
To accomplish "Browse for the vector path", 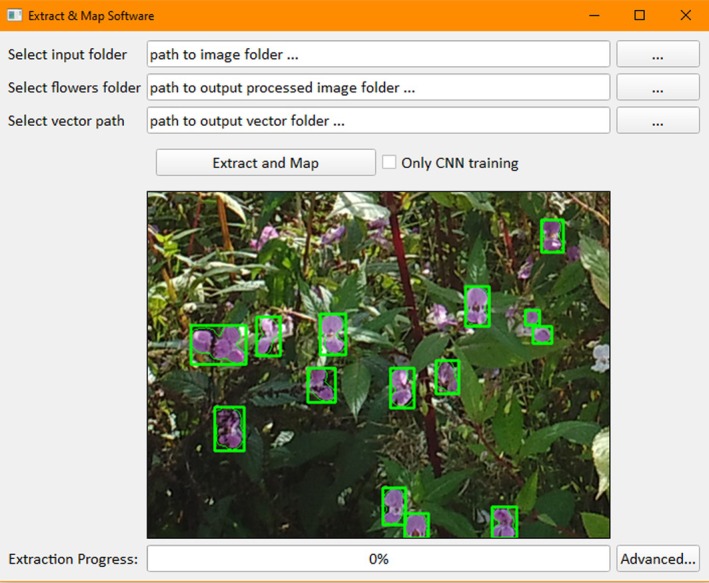I will point(658,120).
